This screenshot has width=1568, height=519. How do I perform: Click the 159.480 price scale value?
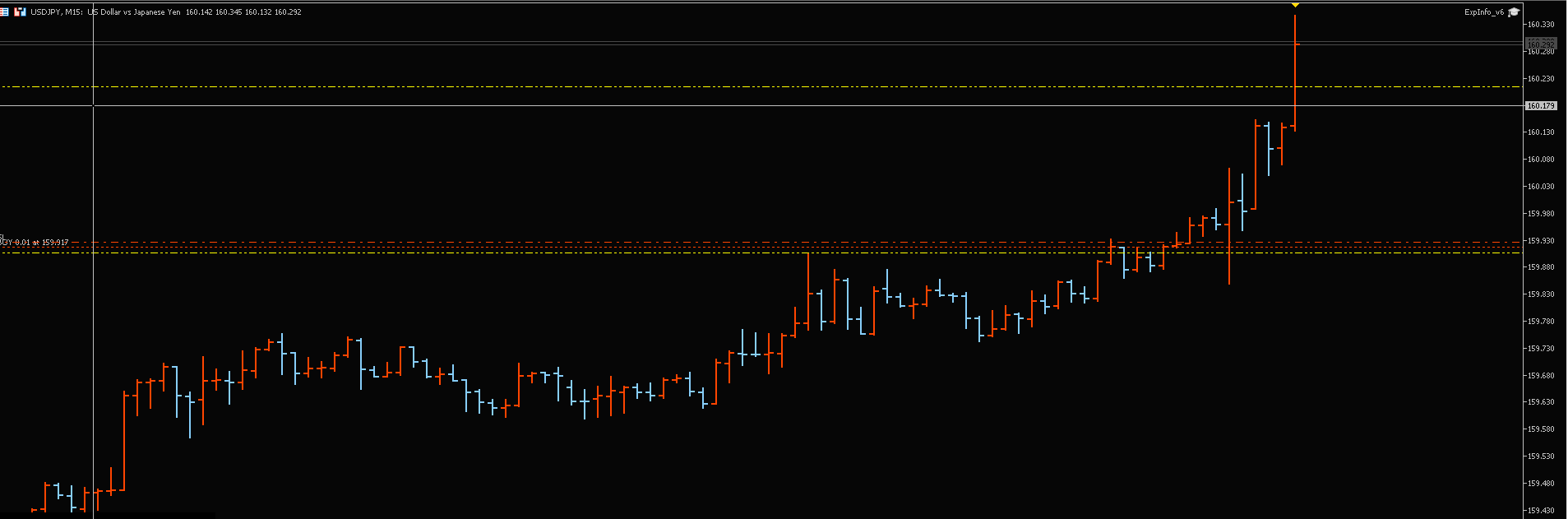pos(1541,484)
